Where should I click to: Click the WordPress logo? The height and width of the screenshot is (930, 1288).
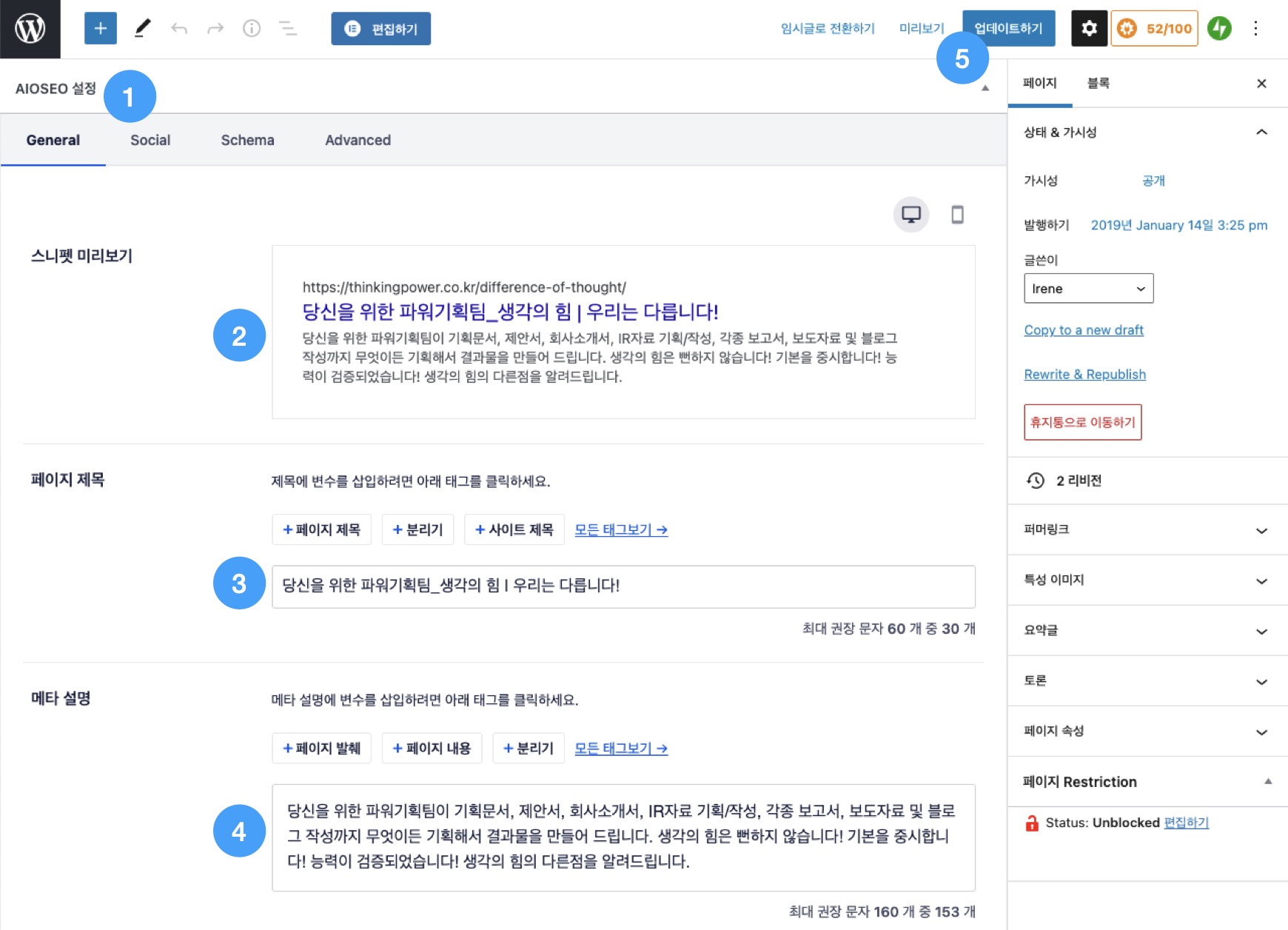tap(30, 30)
